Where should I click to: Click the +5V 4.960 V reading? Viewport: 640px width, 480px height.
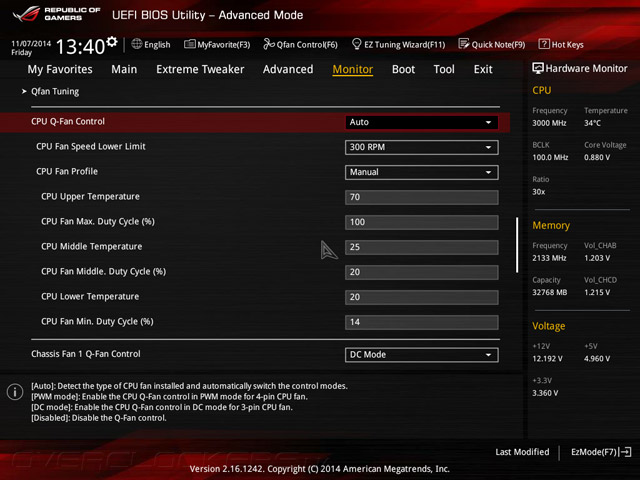tap(597, 359)
